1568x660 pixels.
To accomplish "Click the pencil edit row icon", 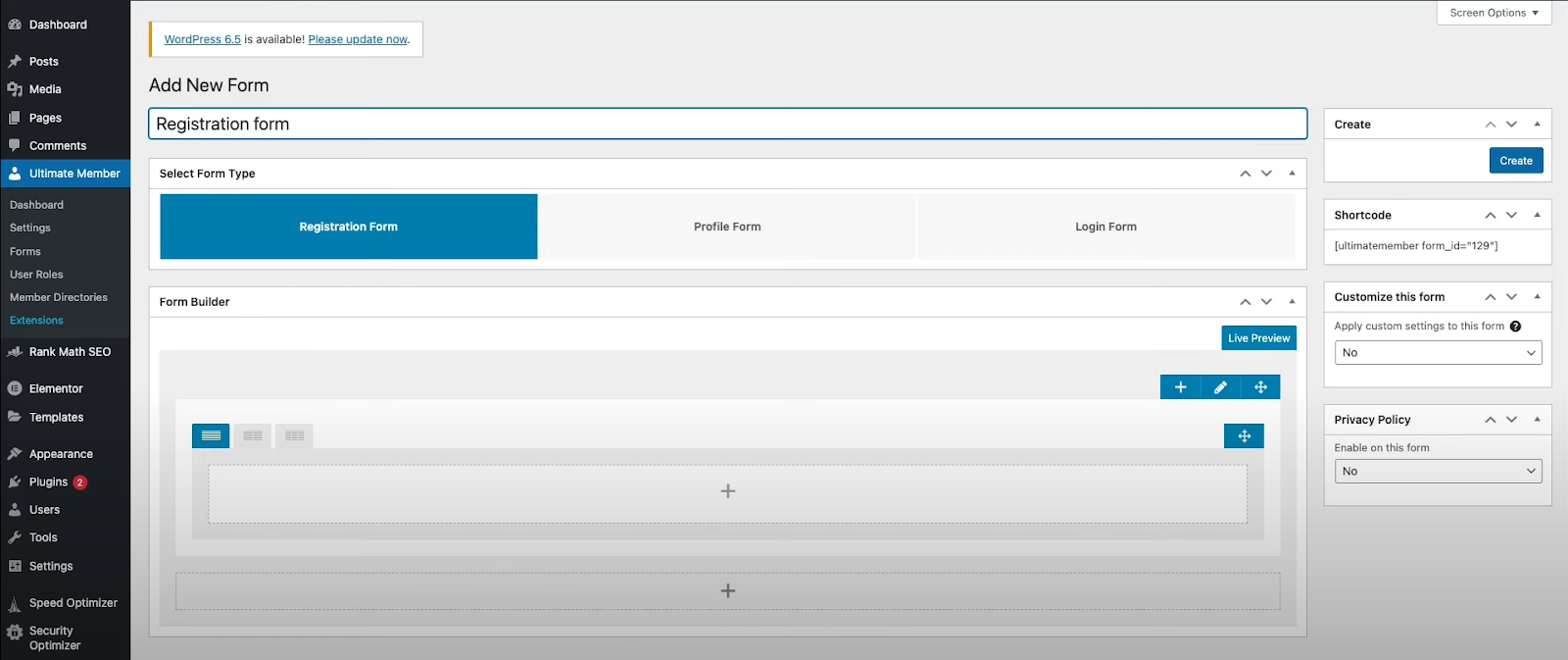I will [1220, 387].
